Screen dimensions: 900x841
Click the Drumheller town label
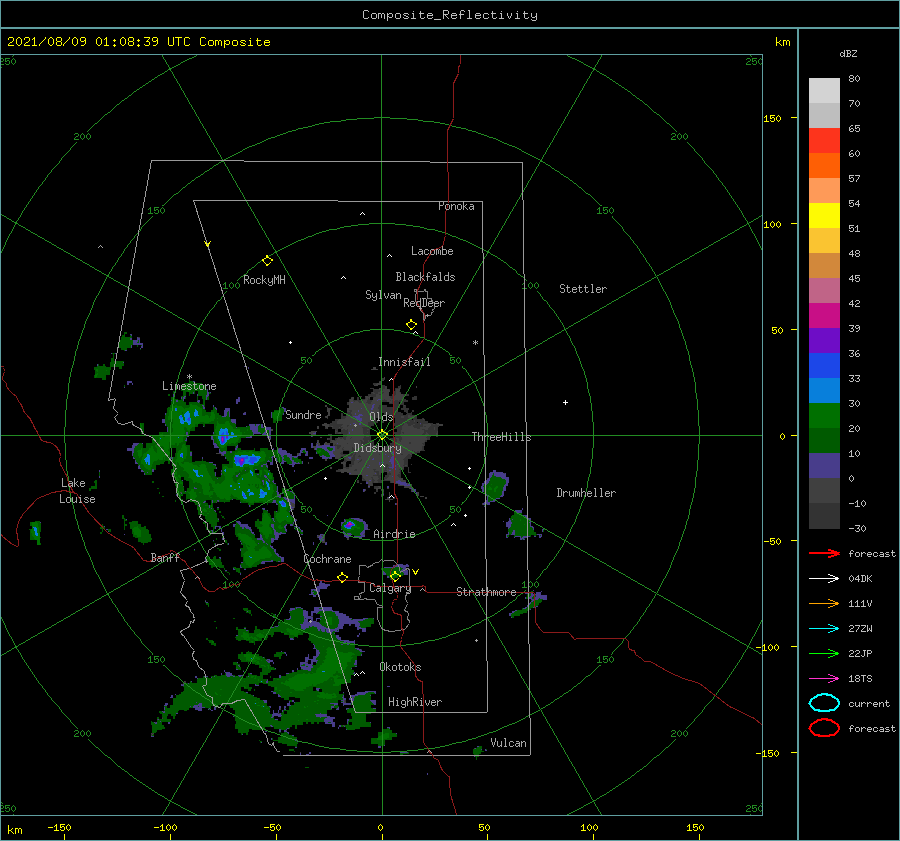click(x=586, y=493)
